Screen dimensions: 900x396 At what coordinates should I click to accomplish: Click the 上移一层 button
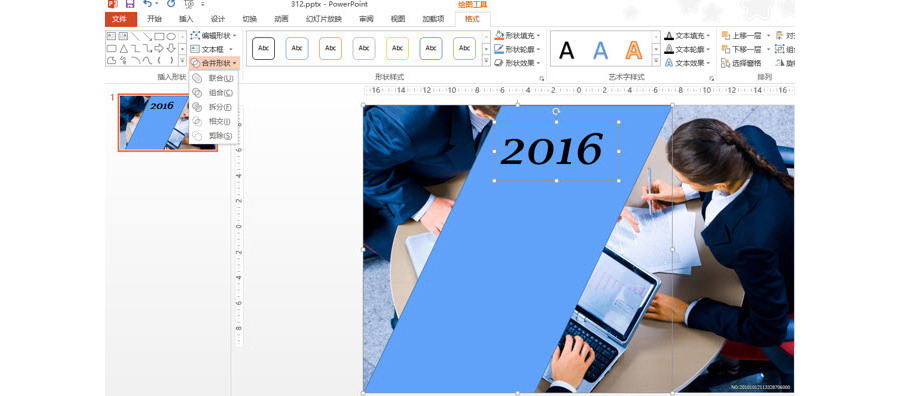(741, 36)
